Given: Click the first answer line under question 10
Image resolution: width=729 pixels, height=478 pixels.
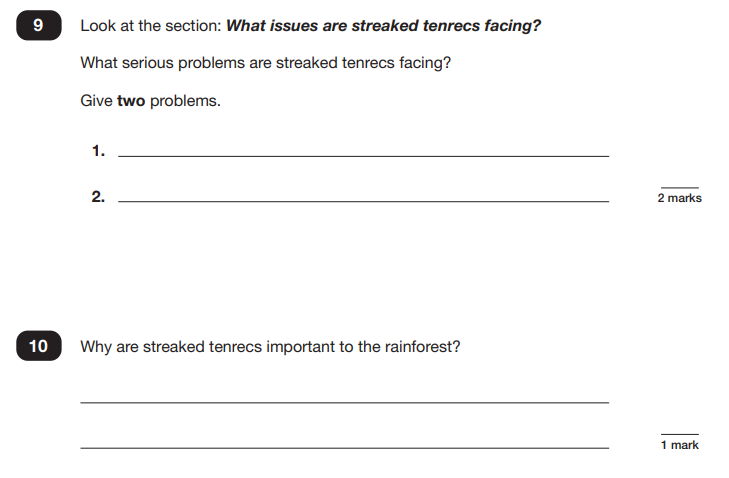Looking at the screenshot, I should 345,402.
